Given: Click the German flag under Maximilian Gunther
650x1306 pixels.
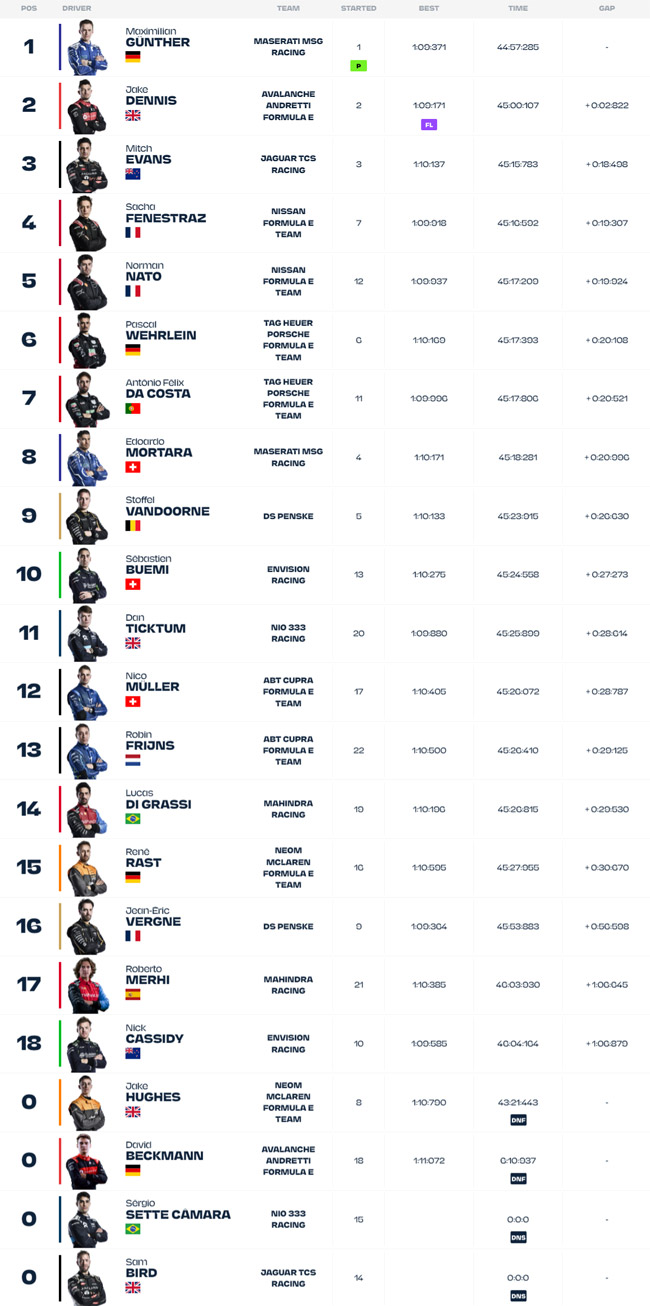Looking at the screenshot, I should pos(132,57).
